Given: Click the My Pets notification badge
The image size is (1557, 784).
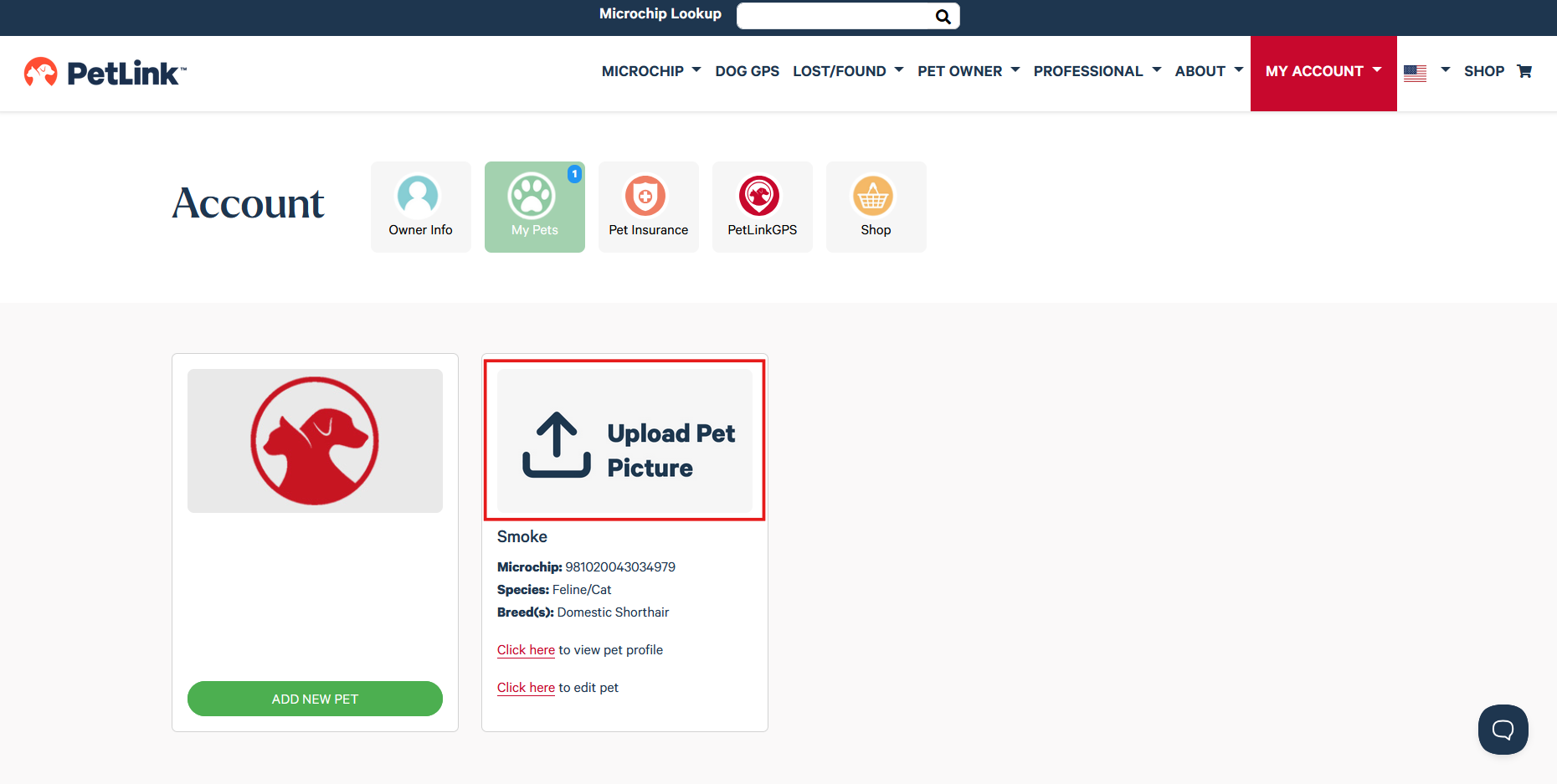Looking at the screenshot, I should coord(574,174).
